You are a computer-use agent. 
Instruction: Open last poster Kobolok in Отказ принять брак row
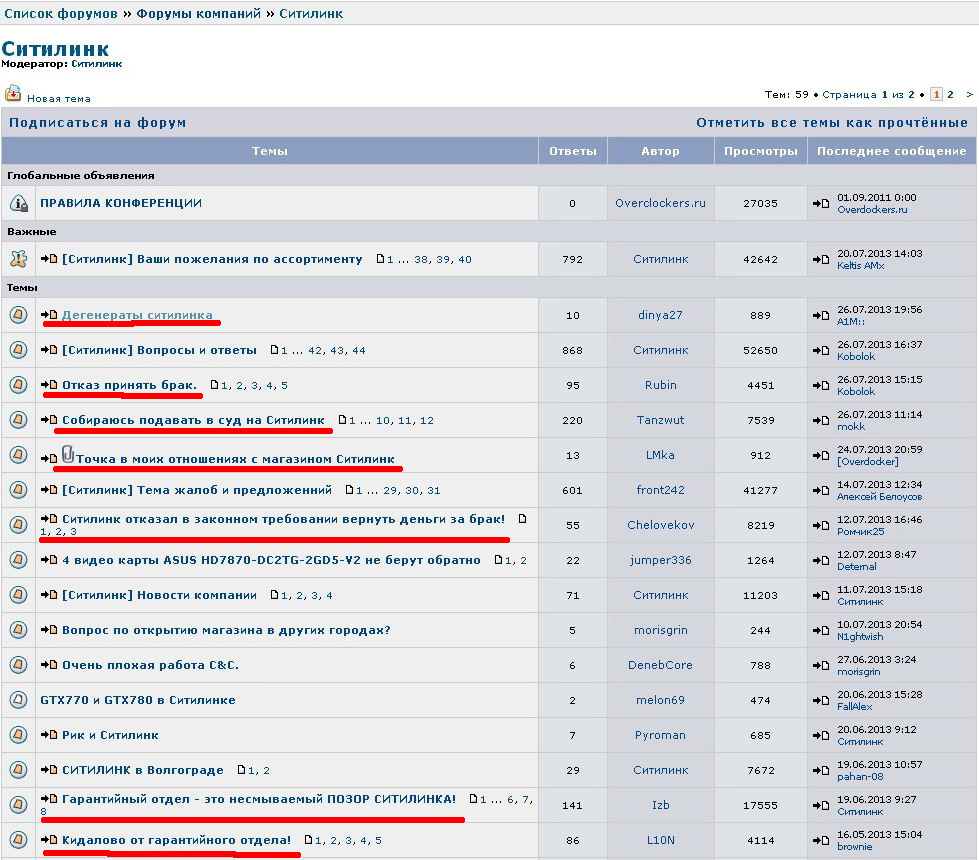[856, 392]
